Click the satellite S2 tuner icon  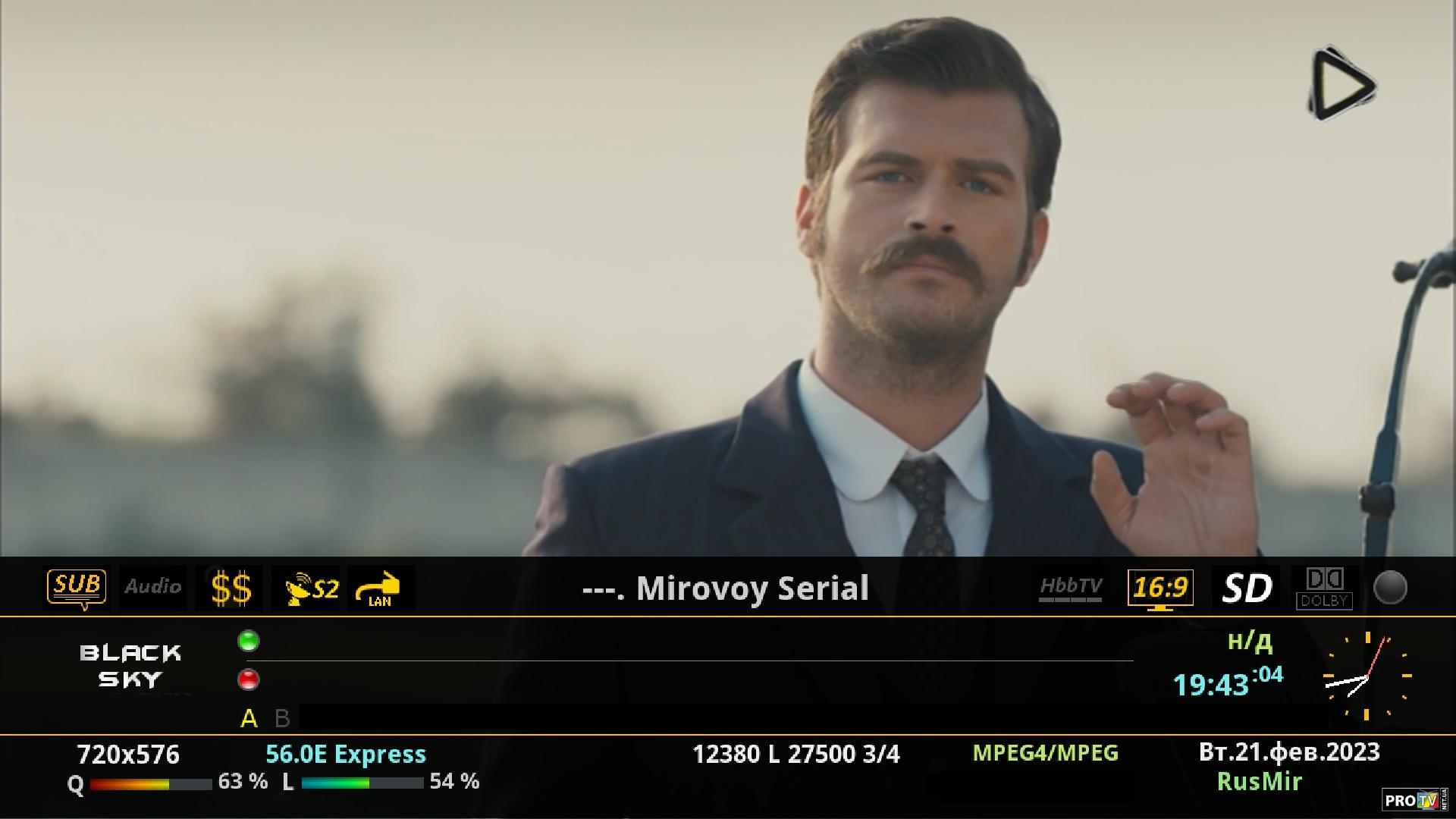coord(312,588)
